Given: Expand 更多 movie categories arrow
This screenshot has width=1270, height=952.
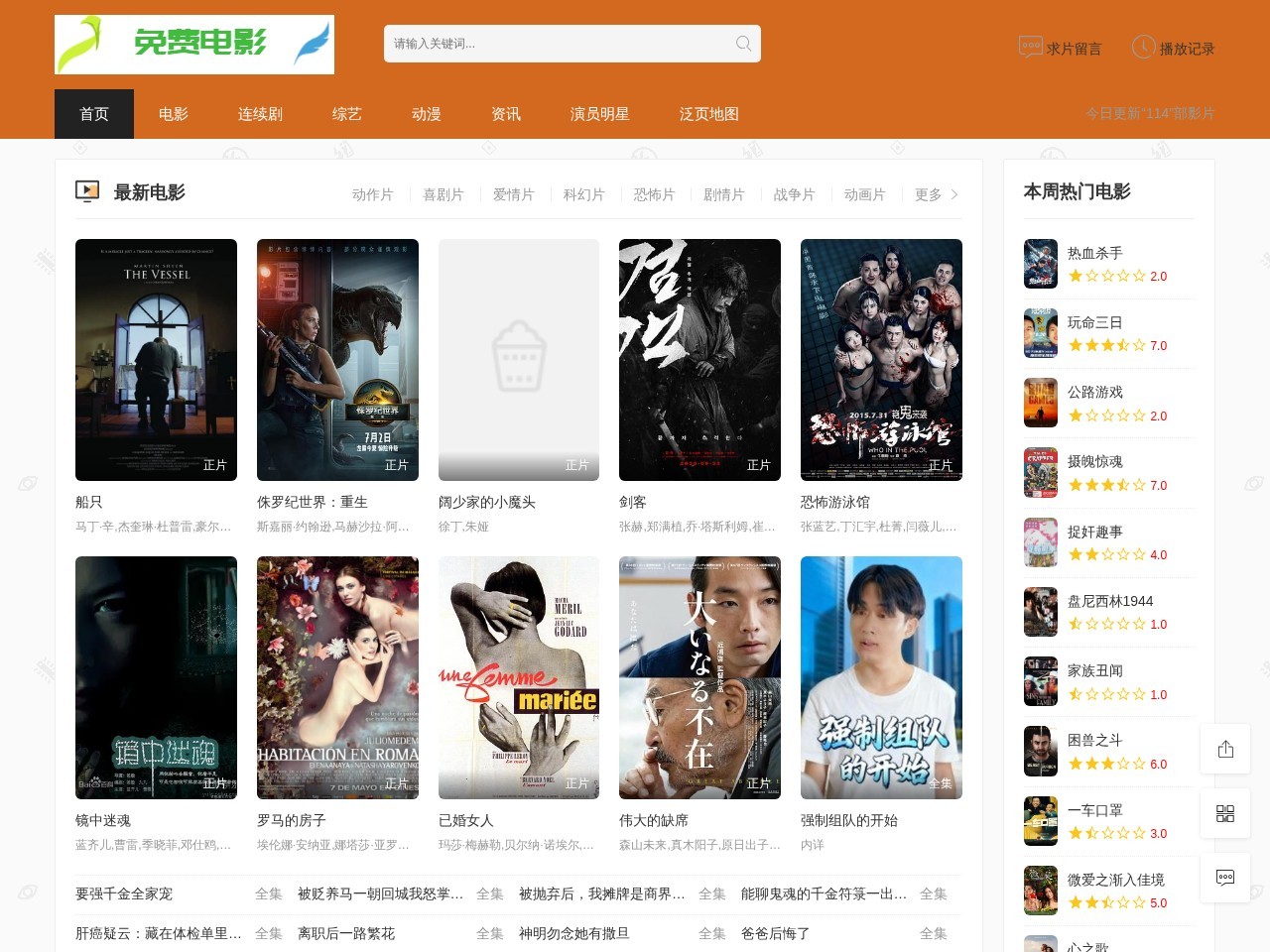Looking at the screenshot, I should [x=954, y=194].
